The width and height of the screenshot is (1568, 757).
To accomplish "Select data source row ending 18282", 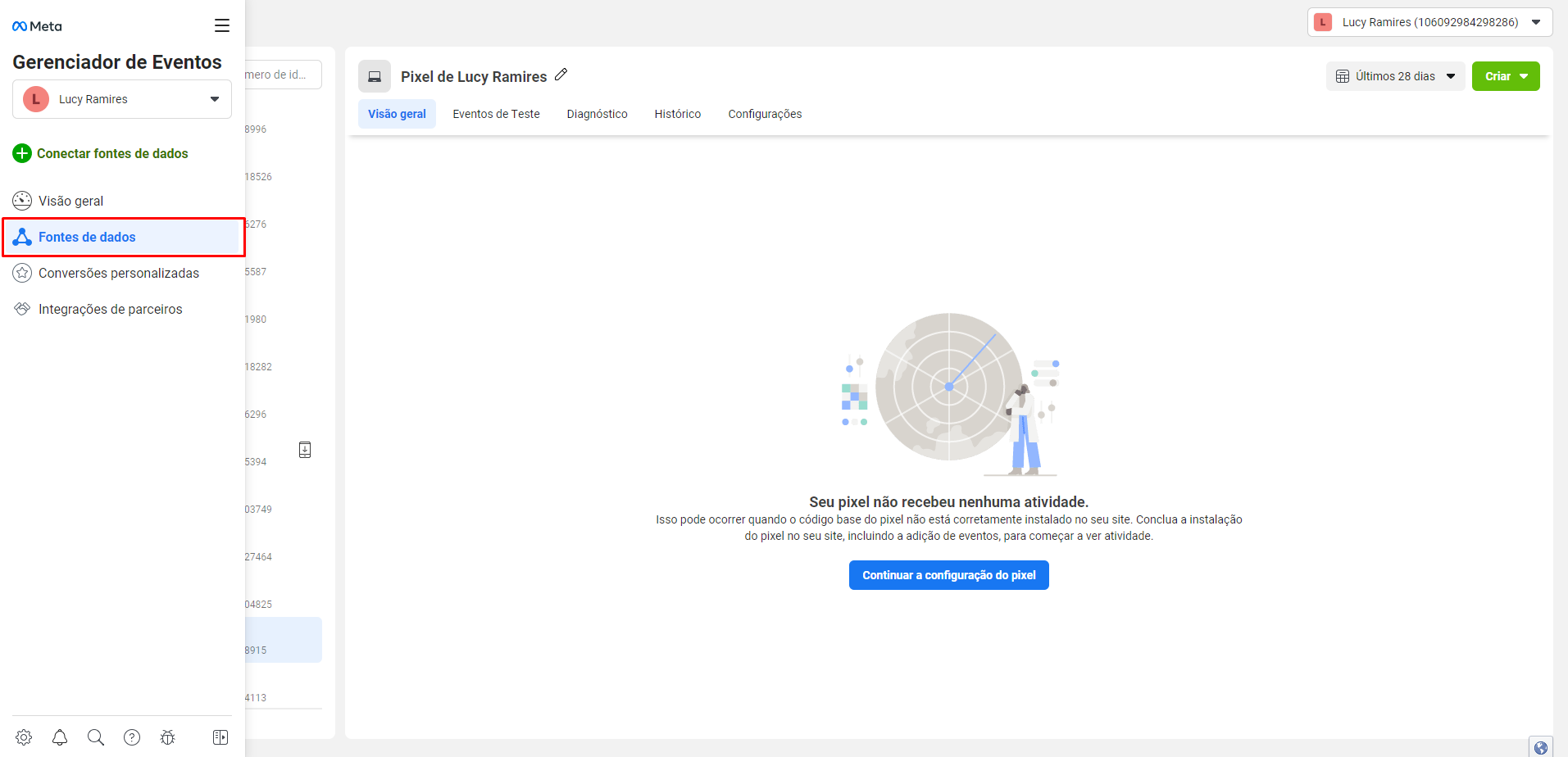I will click(284, 366).
